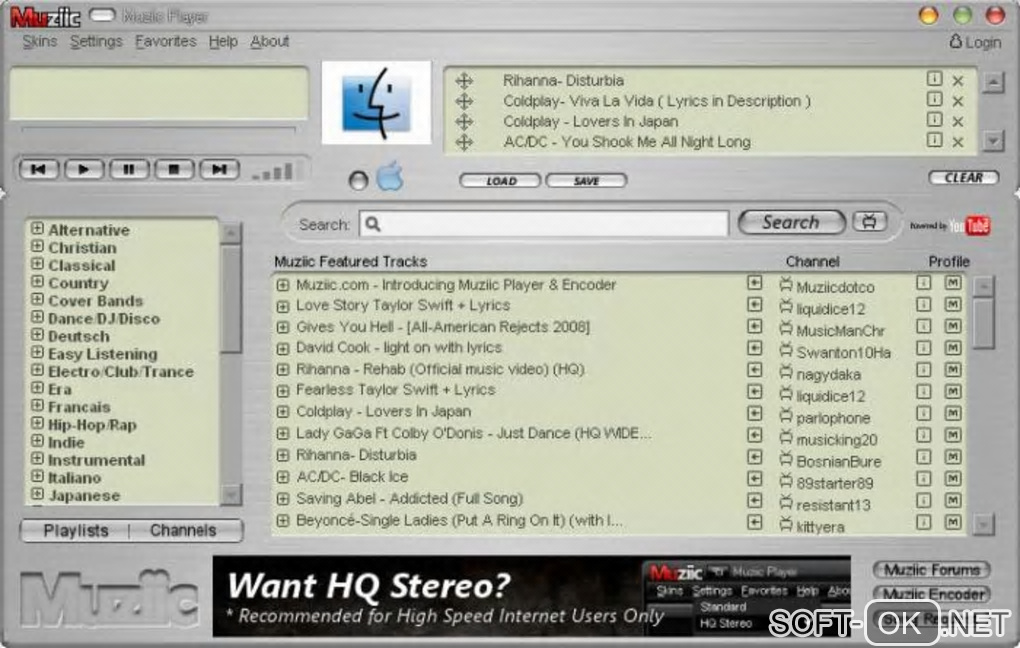
Task: Open the Favorites menu
Action: (166, 42)
